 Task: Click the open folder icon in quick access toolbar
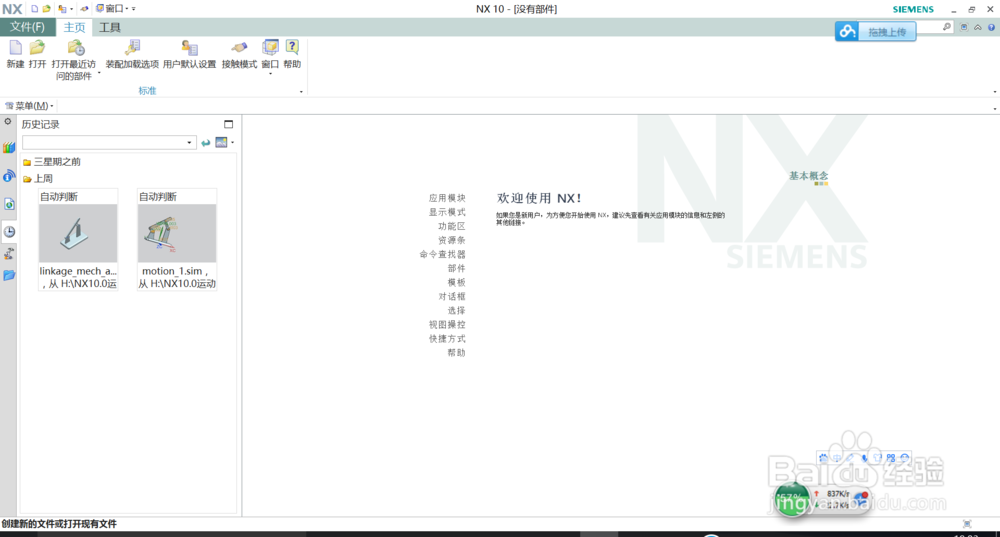(x=47, y=9)
